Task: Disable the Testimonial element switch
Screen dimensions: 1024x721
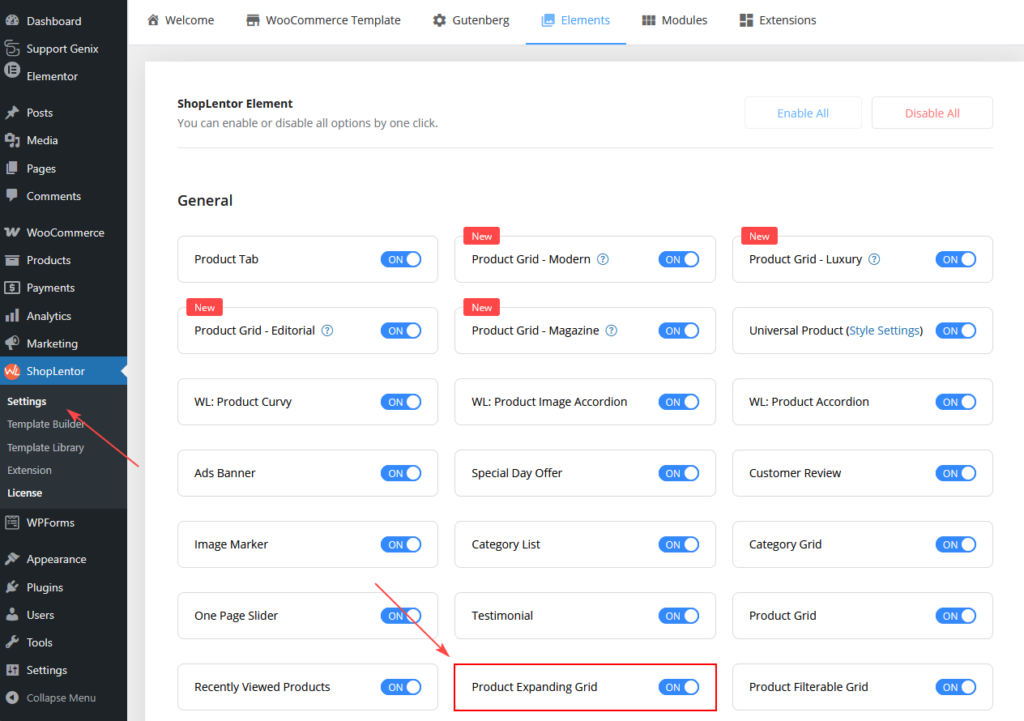Action: point(679,615)
